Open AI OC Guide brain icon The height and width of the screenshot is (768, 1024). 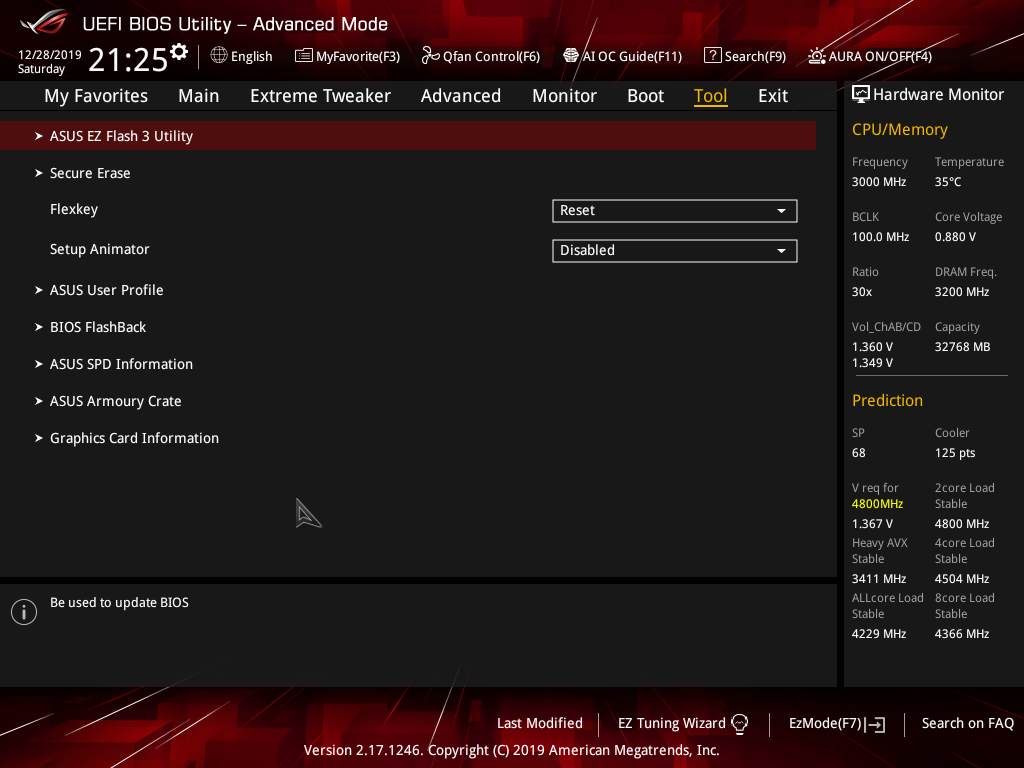(571, 56)
